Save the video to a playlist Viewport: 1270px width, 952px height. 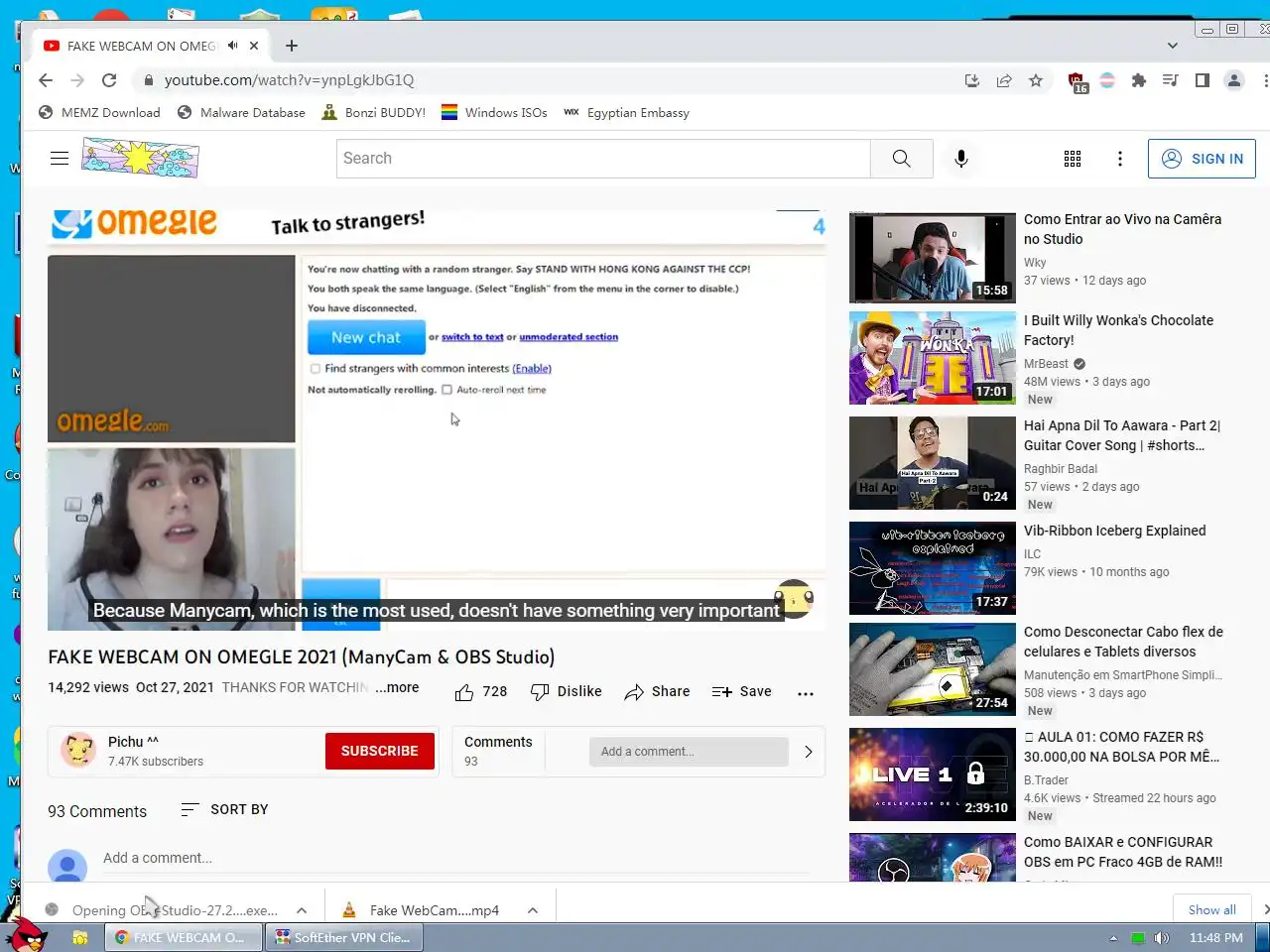[x=741, y=692]
